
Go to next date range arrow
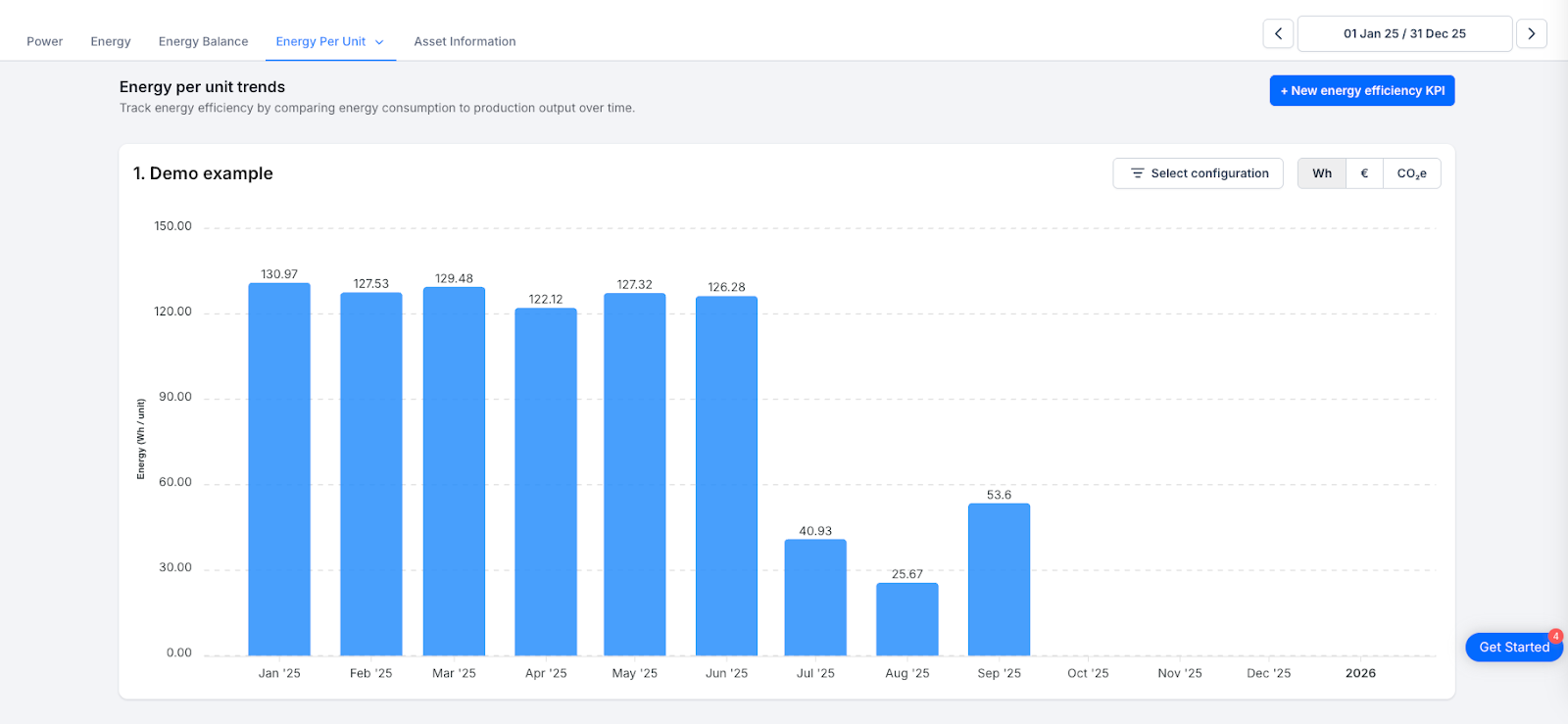pyautogui.click(x=1531, y=33)
